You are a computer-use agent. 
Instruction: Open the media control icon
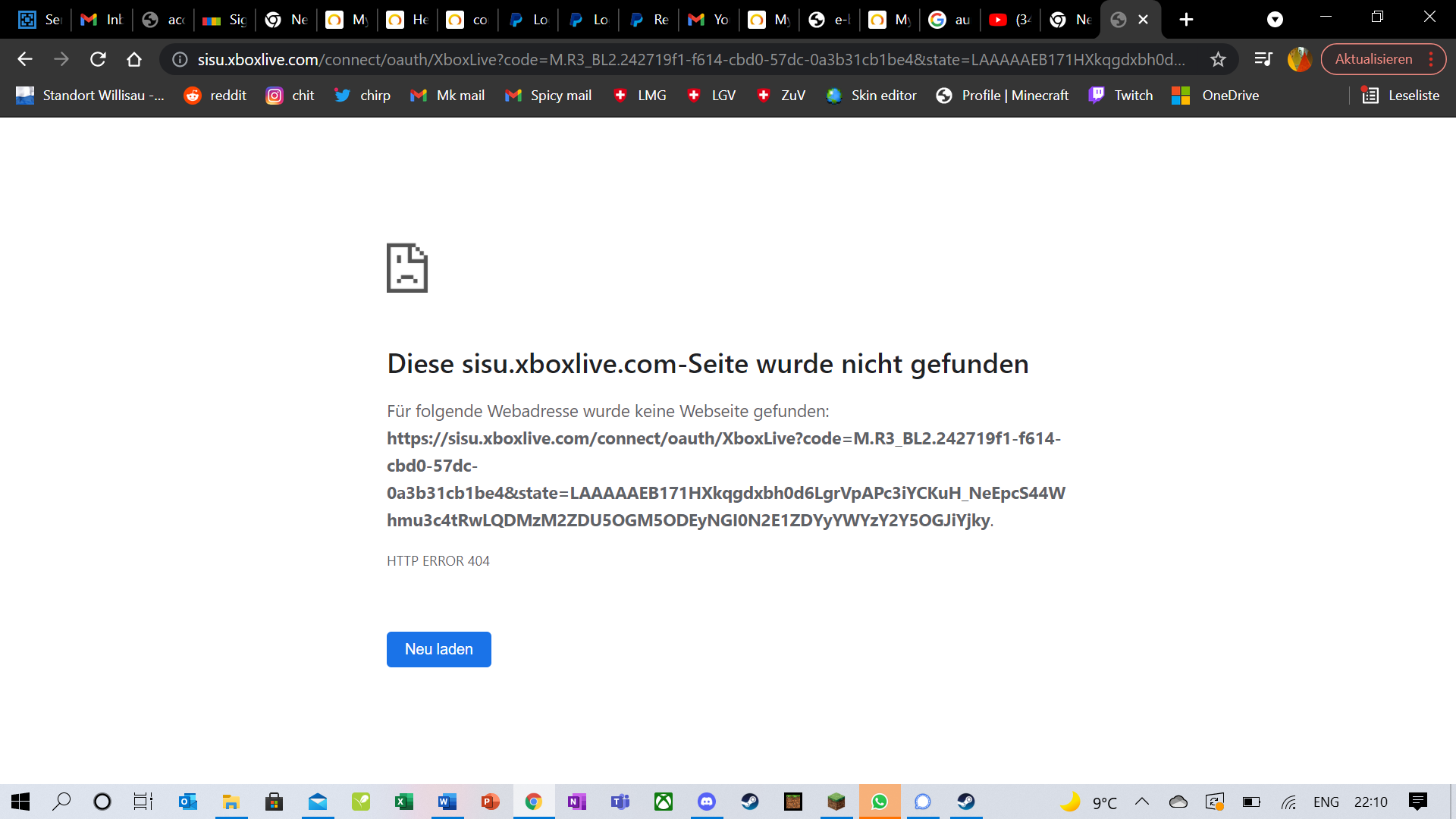1263,59
